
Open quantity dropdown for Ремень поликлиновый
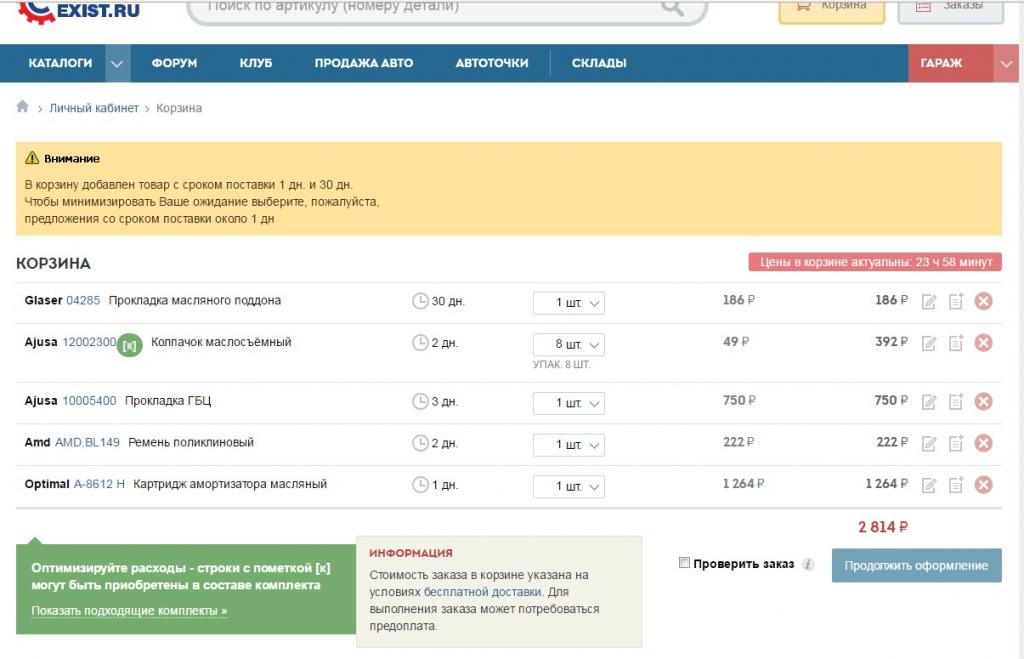click(568, 445)
